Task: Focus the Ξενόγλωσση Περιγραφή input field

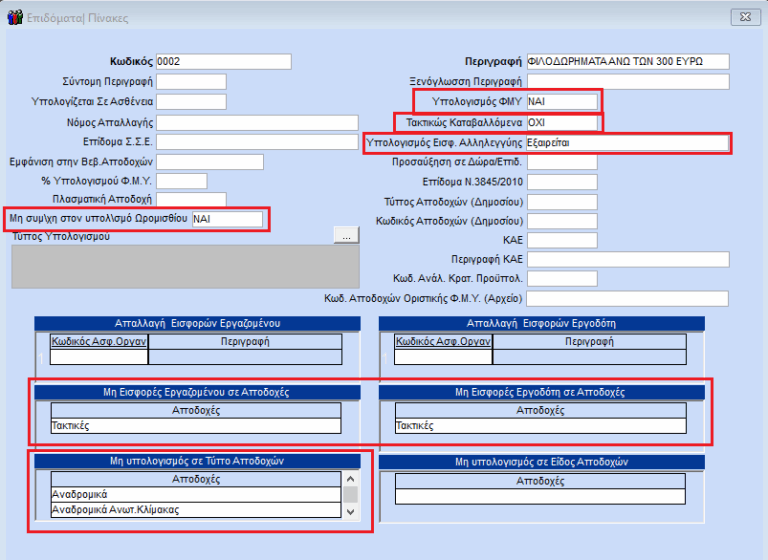Action: click(627, 82)
